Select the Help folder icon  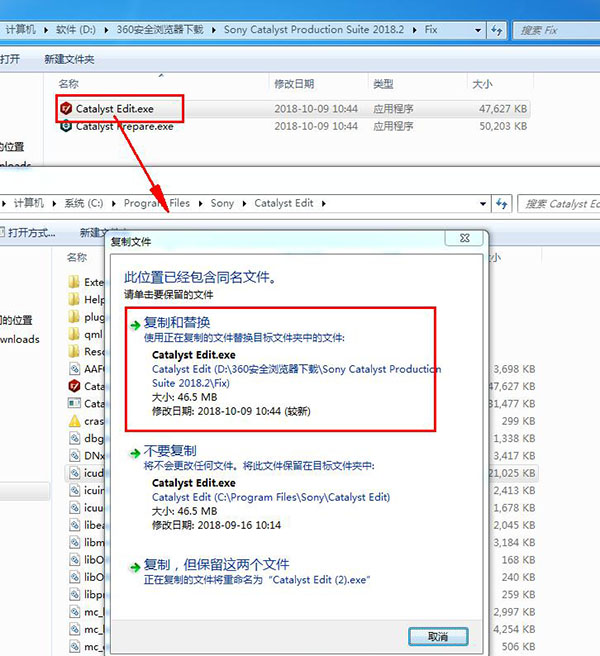74,299
